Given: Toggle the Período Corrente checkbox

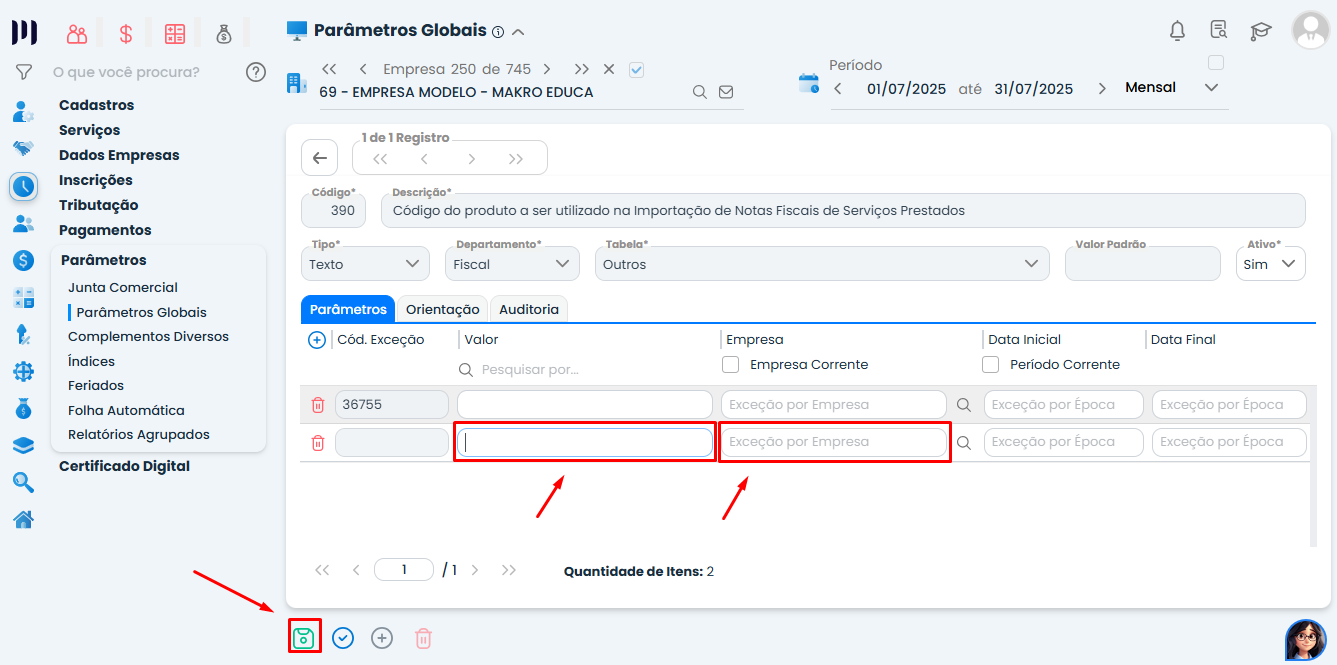Looking at the screenshot, I should [991, 365].
